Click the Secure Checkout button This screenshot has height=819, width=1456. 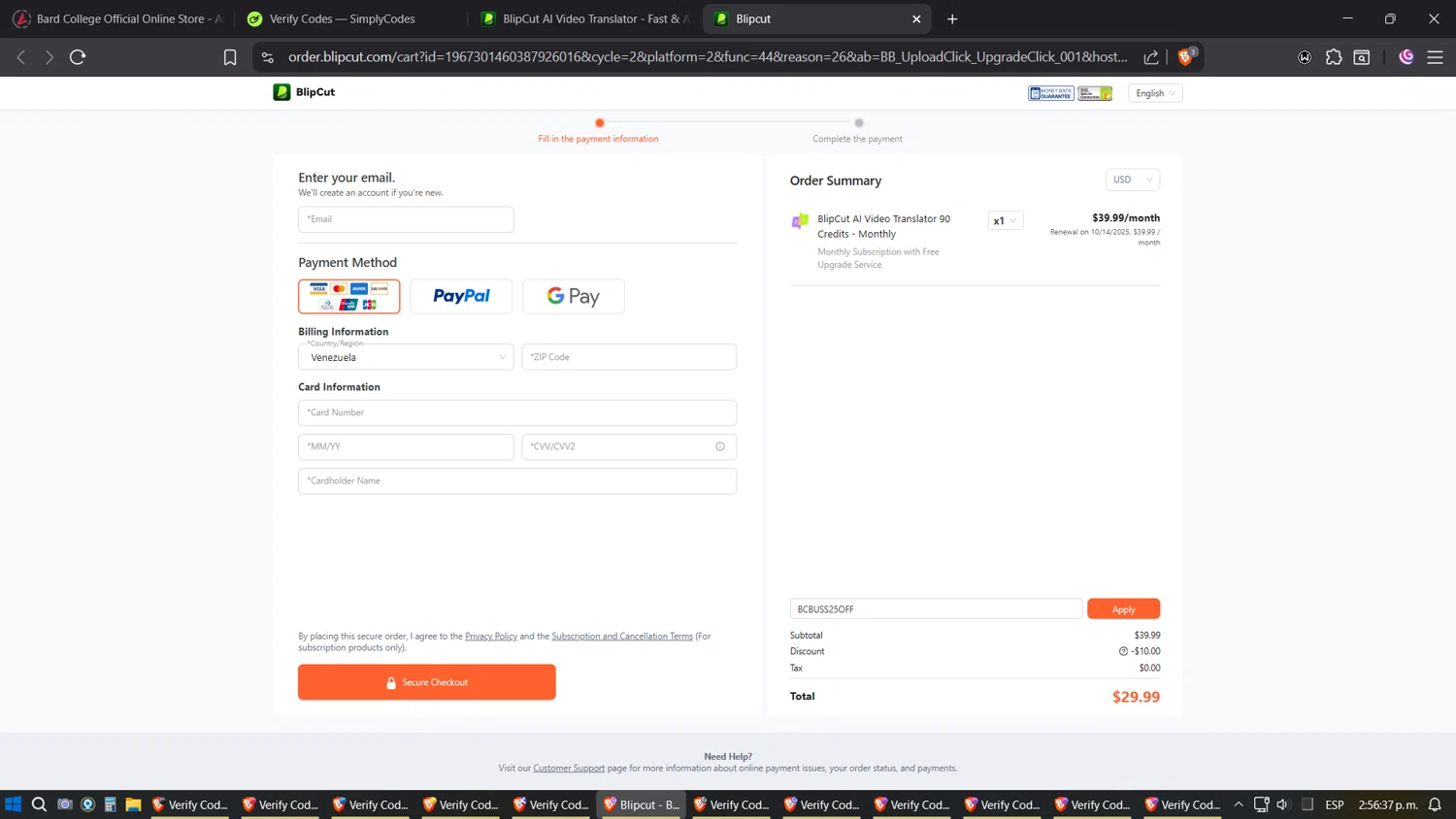[427, 682]
